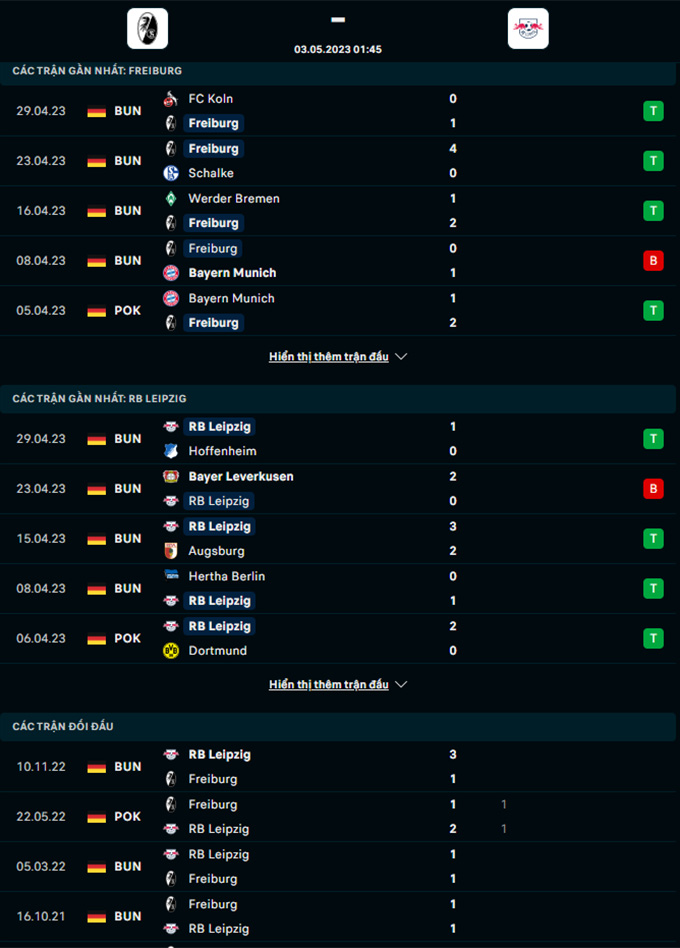Open 'Hiển thị thêm trận đấu' under RB Leipzig
The height and width of the screenshot is (948, 680).
click(329, 684)
